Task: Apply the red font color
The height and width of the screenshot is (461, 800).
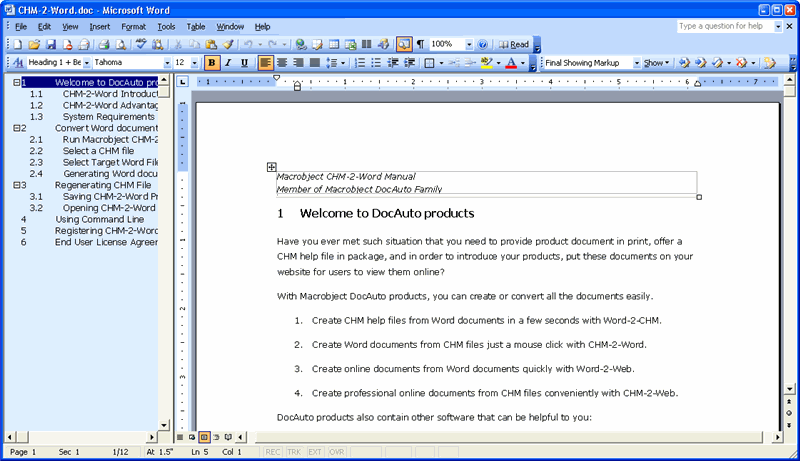Action: (x=511, y=63)
